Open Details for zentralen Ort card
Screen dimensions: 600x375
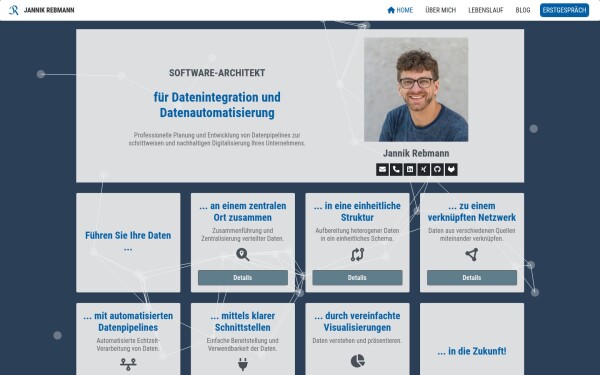[243, 278]
